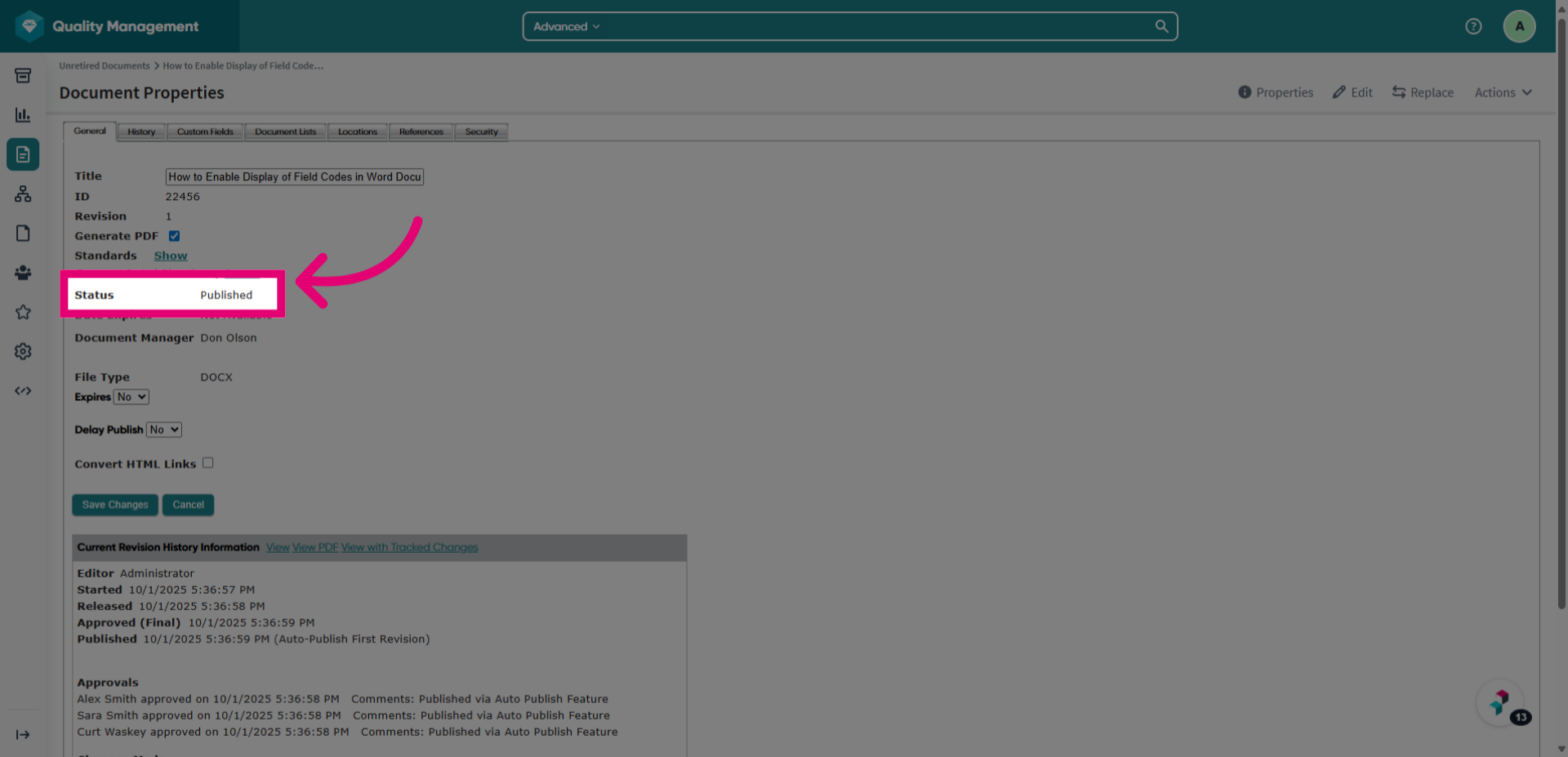The width and height of the screenshot is (1568, 757).
Task: Click the File Type value DOCX
Action: [x=216, y=377]
